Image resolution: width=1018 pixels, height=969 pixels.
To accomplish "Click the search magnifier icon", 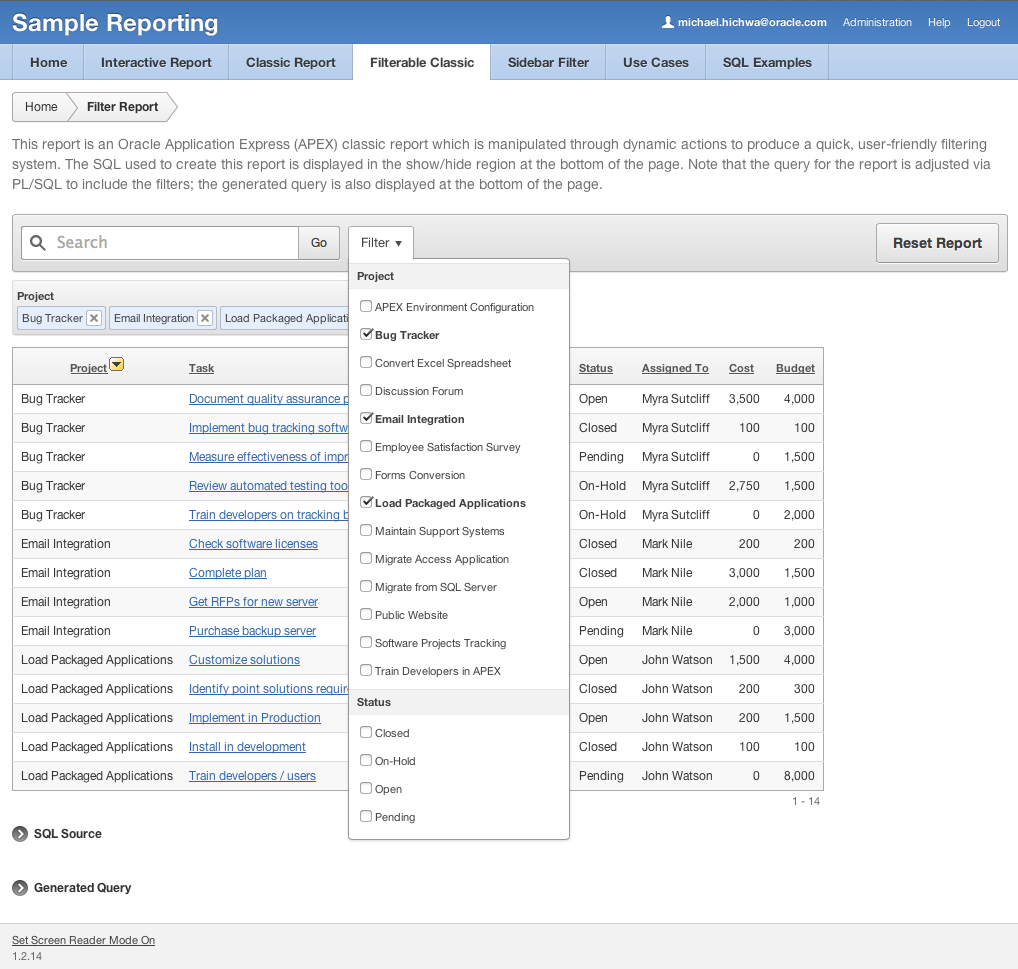I will [37, 243].
